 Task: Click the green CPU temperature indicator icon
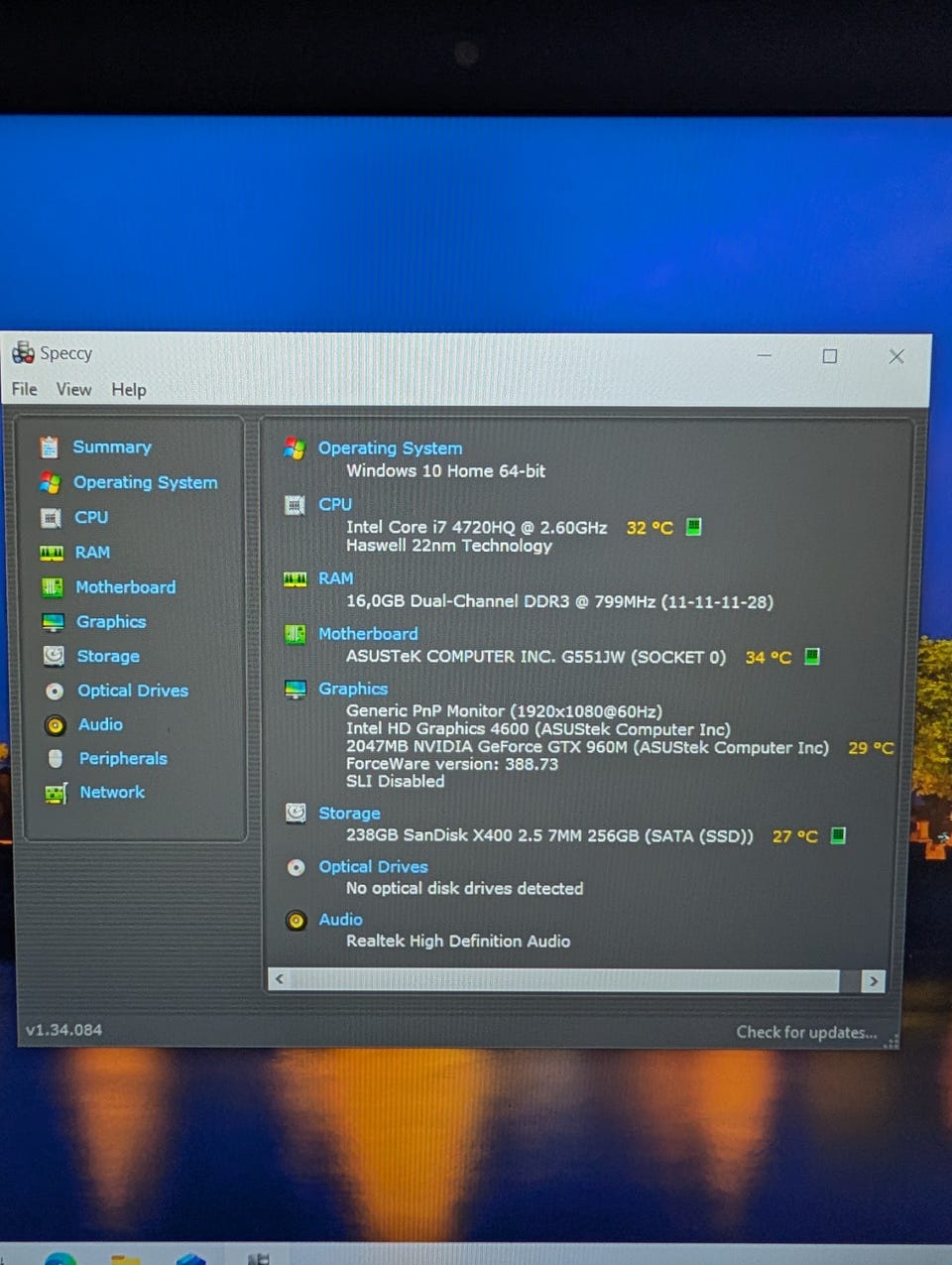(694, 527)
